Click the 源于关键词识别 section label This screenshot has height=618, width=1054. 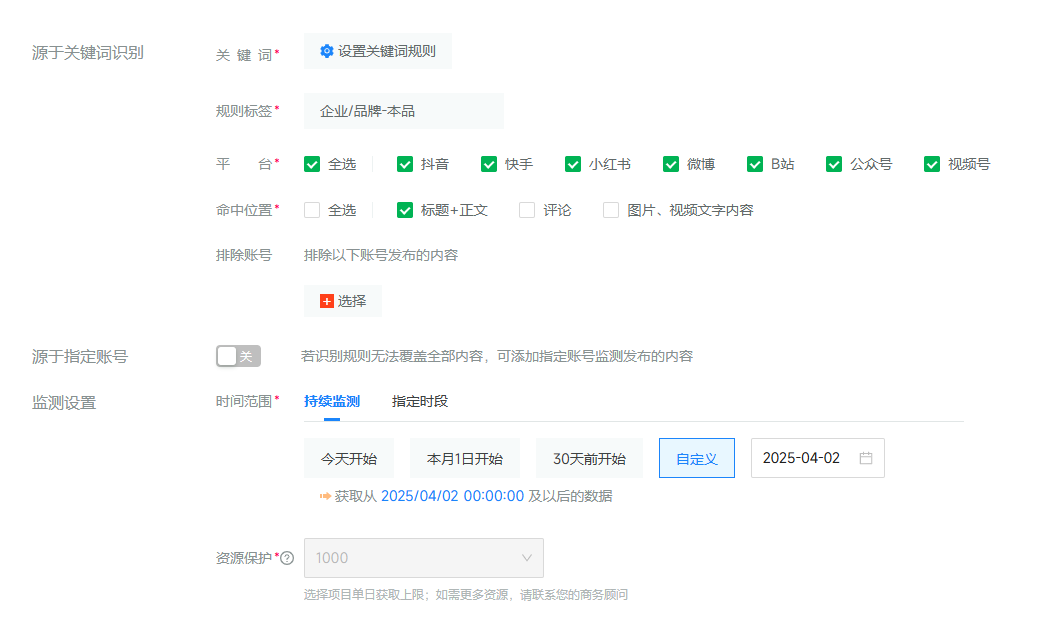coord(87,53)
